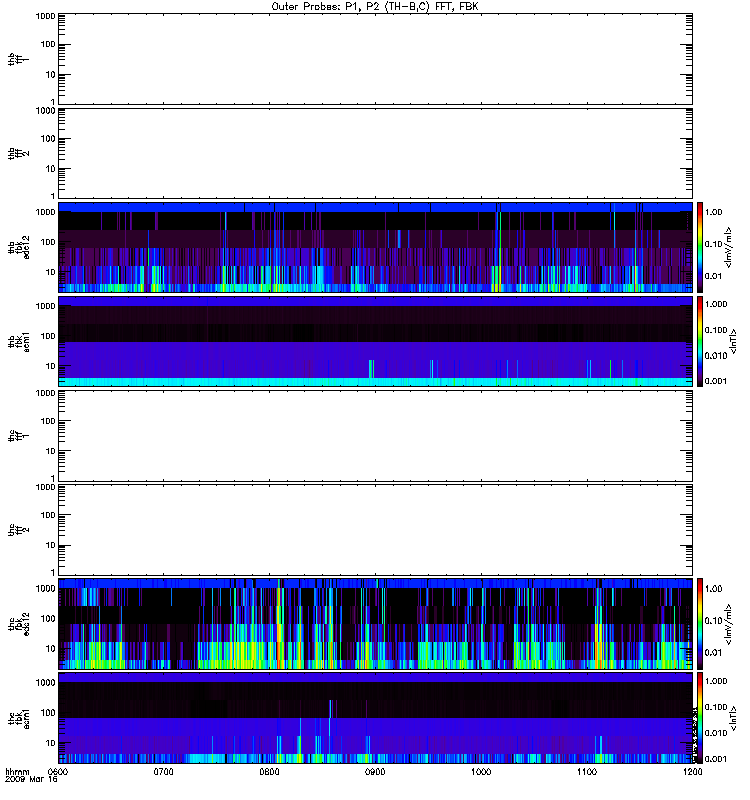
Task: Select the empty thc fff 2 panel
Action: tap(375, 530)
